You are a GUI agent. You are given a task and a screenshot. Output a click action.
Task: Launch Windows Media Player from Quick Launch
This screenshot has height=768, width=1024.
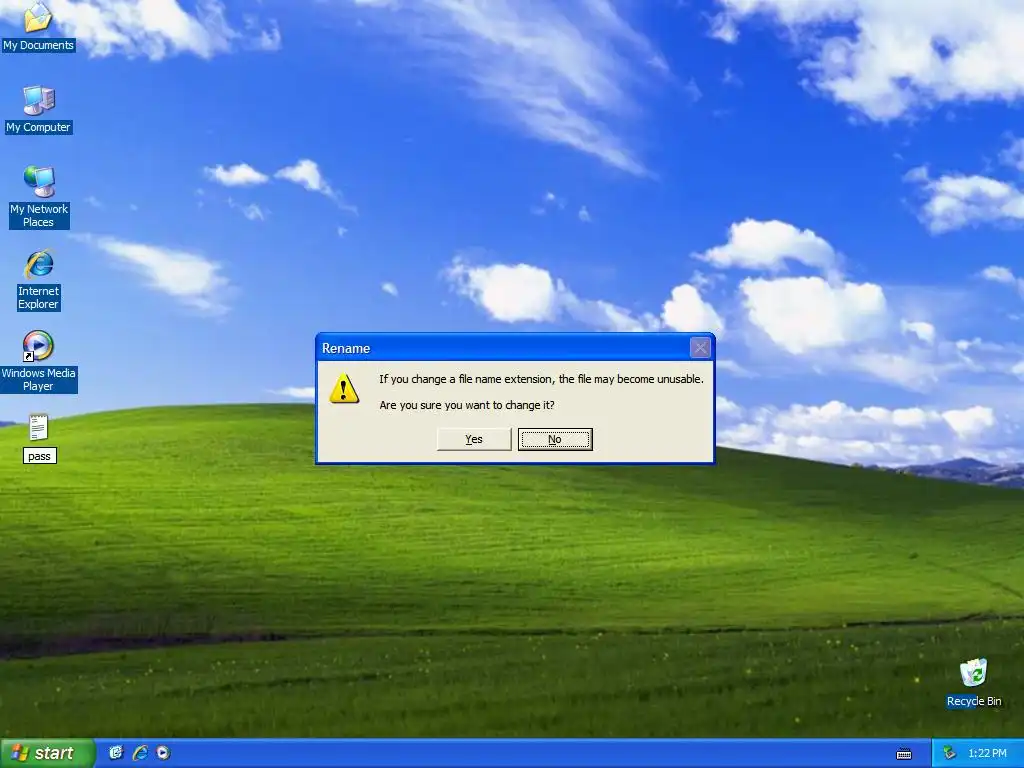tap(163, 753)
